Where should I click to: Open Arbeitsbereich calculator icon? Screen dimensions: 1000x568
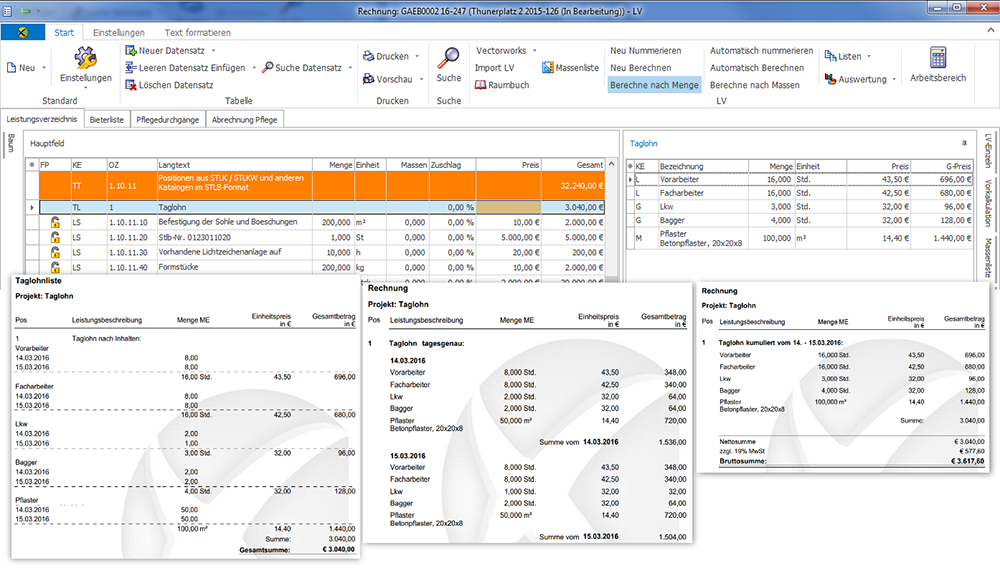pyautogui.click(x=938, y=57)
